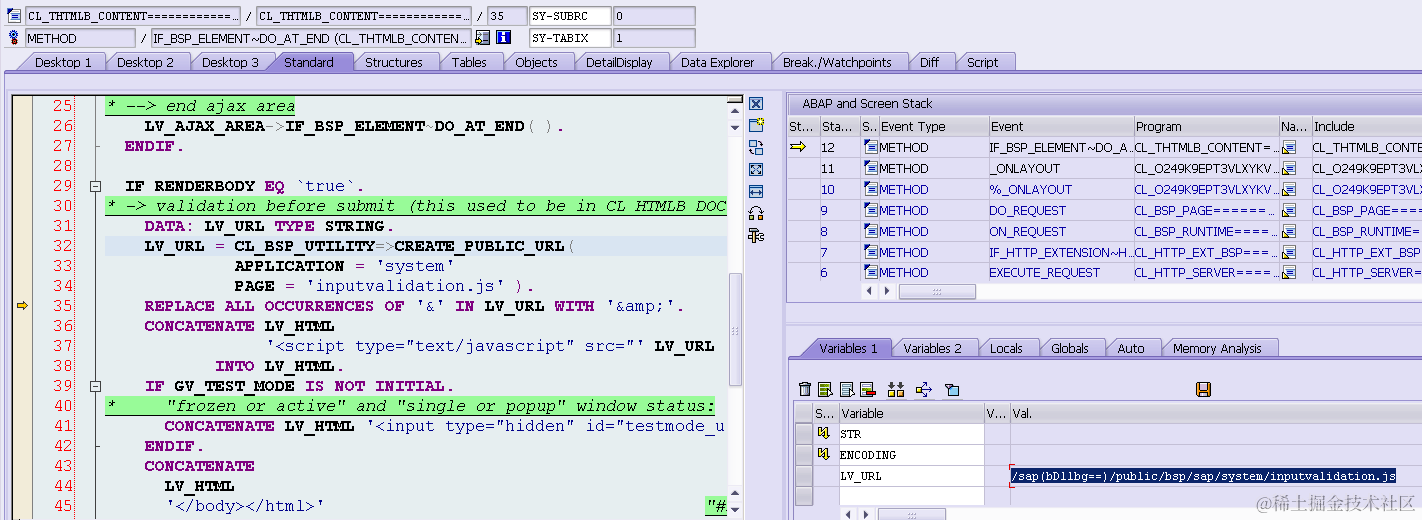This screenshot has width=1422, height=520.
Task: Click the ENCODING variable change icon
Action: click(x=825, y=455)
